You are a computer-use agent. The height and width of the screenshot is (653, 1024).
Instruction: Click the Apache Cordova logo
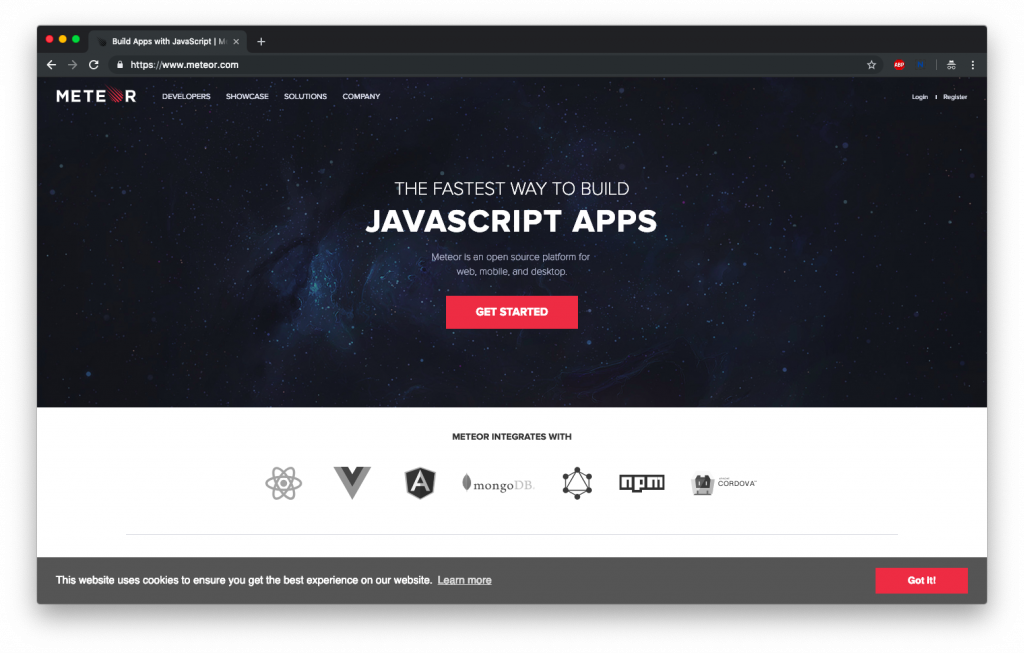tap(722, 483)
